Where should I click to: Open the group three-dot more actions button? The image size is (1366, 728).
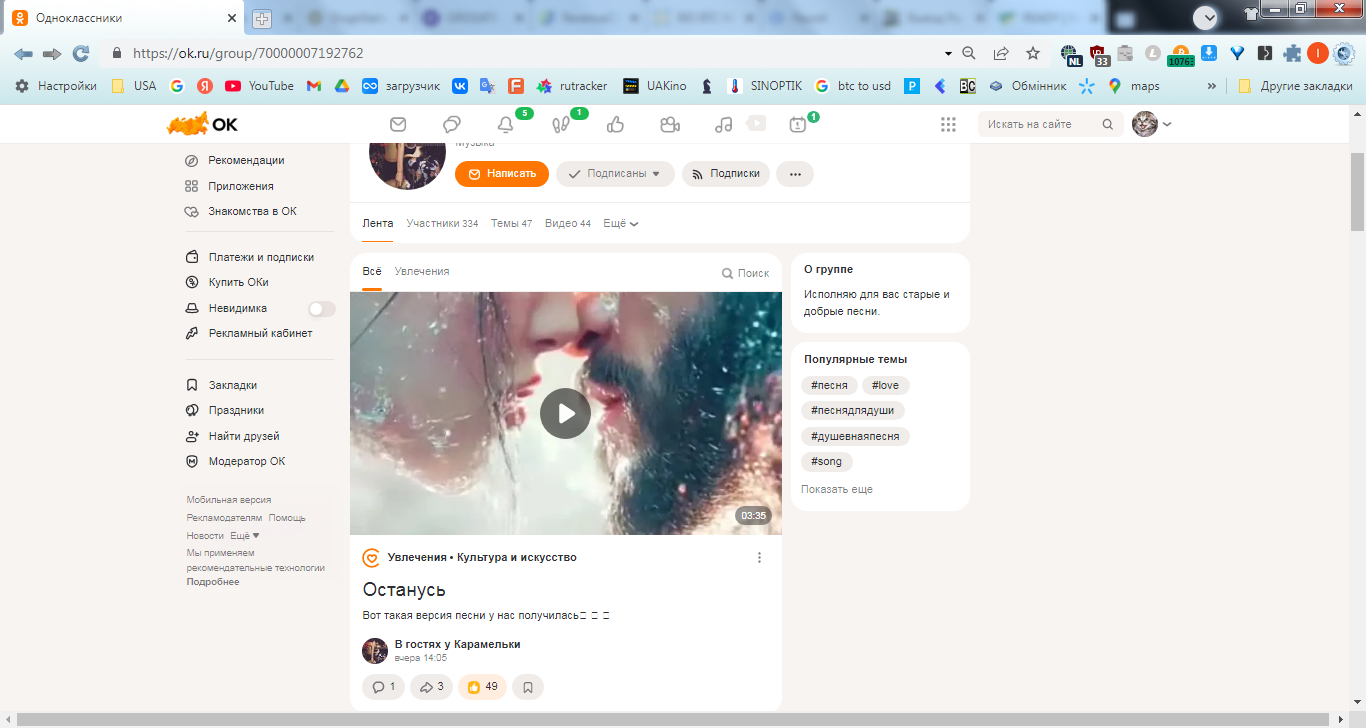tap(795, 174)
